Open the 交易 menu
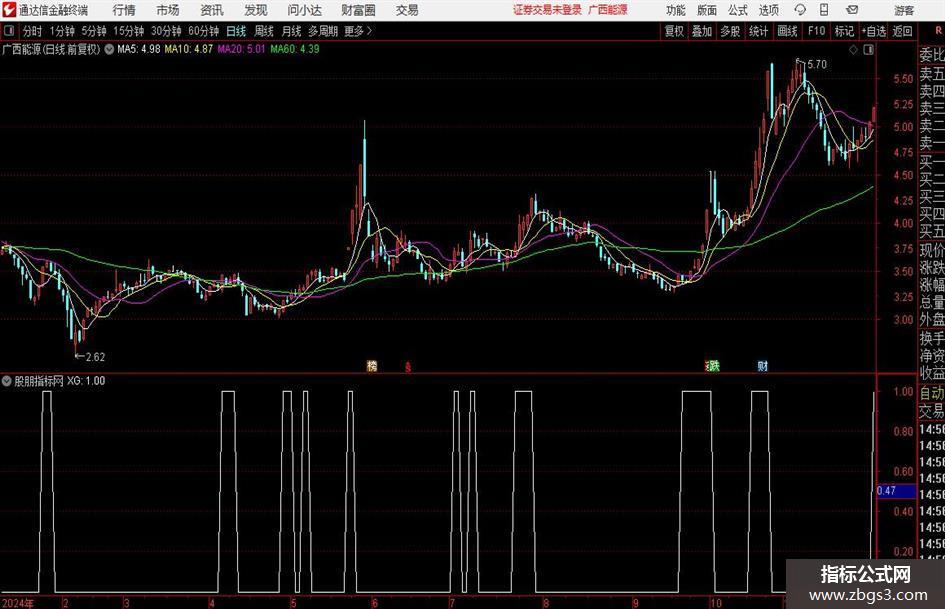This screenshot has width=945, height=609. [407, 10]
